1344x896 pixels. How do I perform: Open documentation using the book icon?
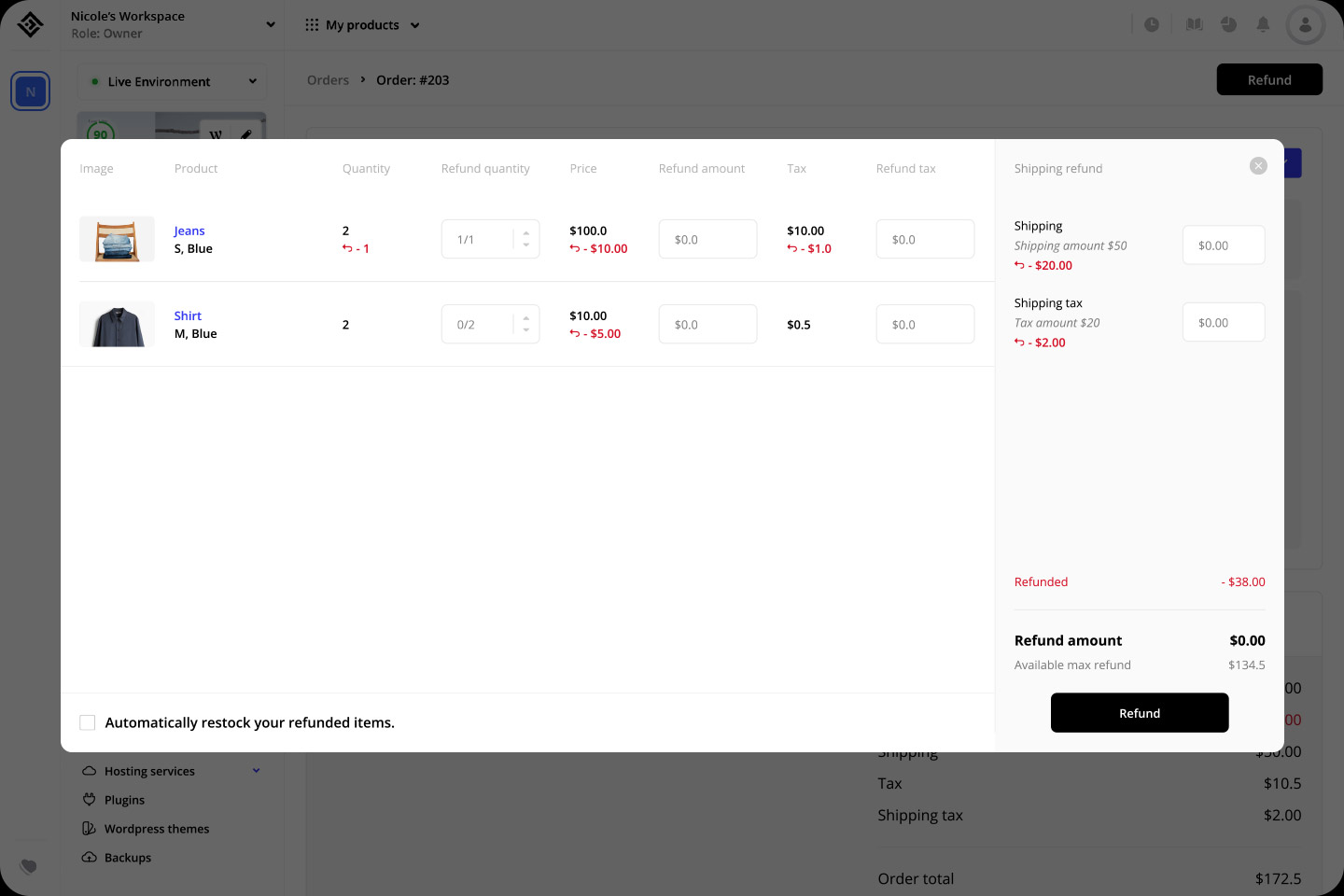(x=1194, y=24)
